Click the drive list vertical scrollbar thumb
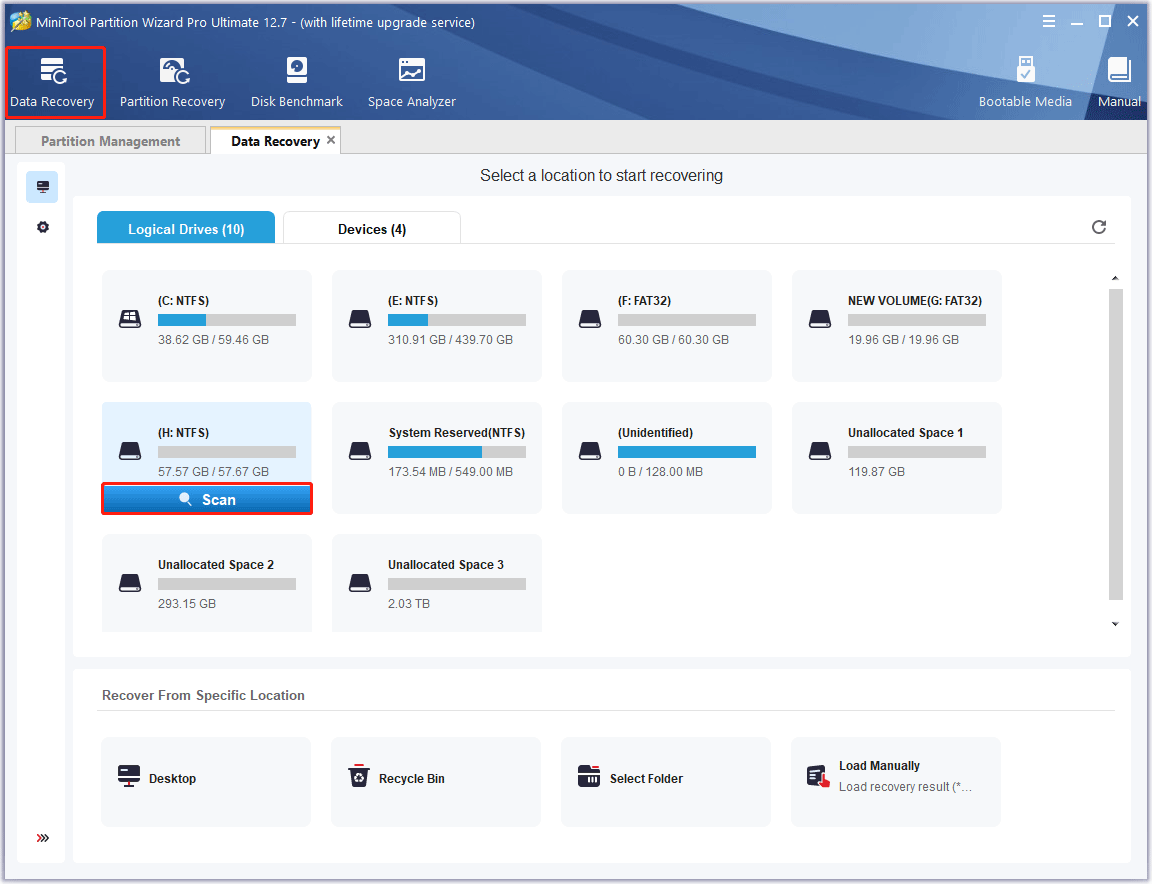The height and width of the screenshot is (884, 1152). 1115,444
